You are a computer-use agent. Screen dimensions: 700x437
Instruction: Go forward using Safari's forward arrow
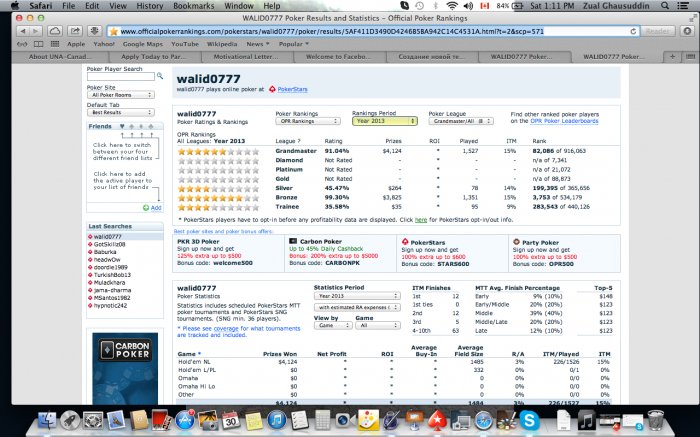click(36, 31)
